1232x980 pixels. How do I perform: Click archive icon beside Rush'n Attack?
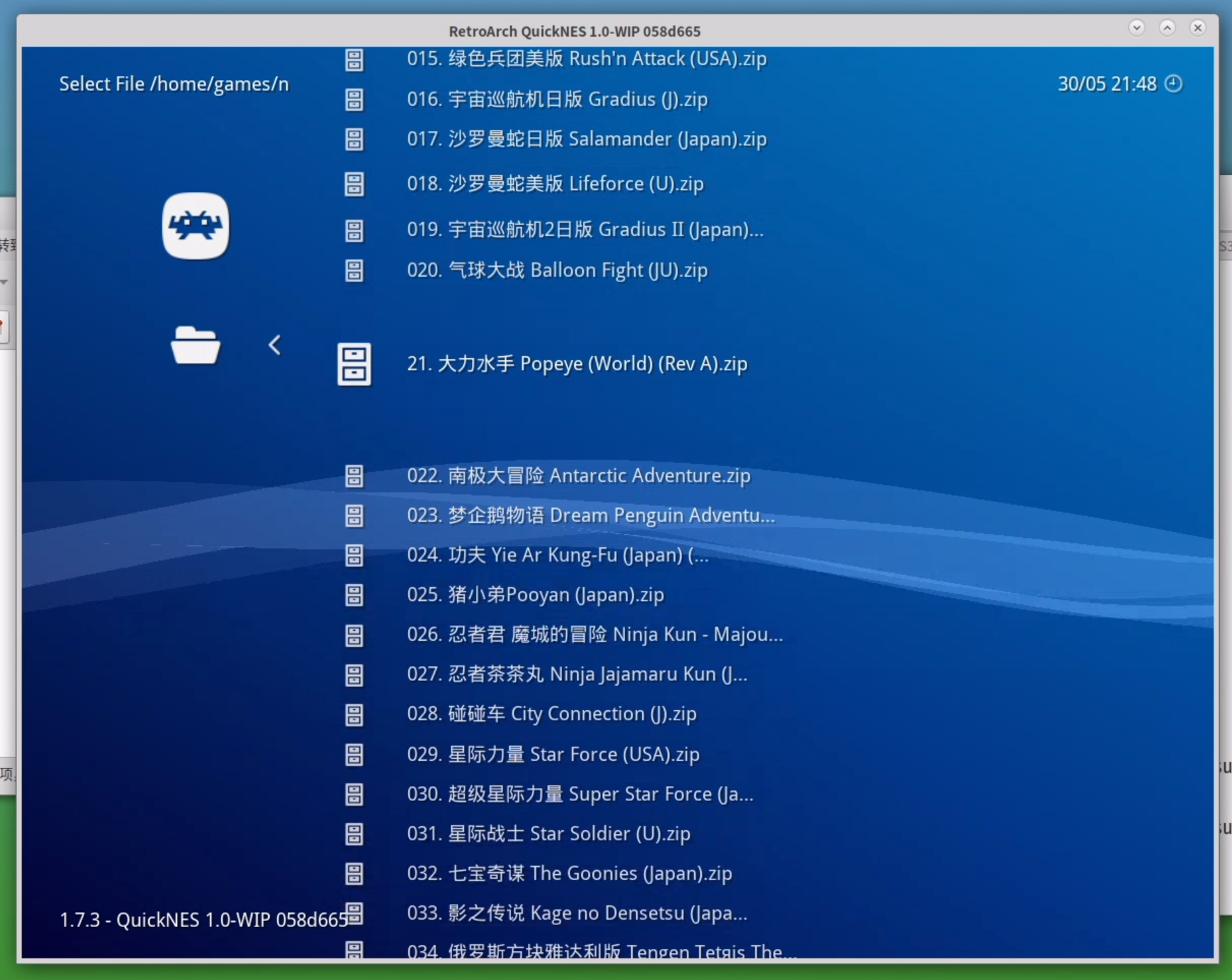point(354,60)
